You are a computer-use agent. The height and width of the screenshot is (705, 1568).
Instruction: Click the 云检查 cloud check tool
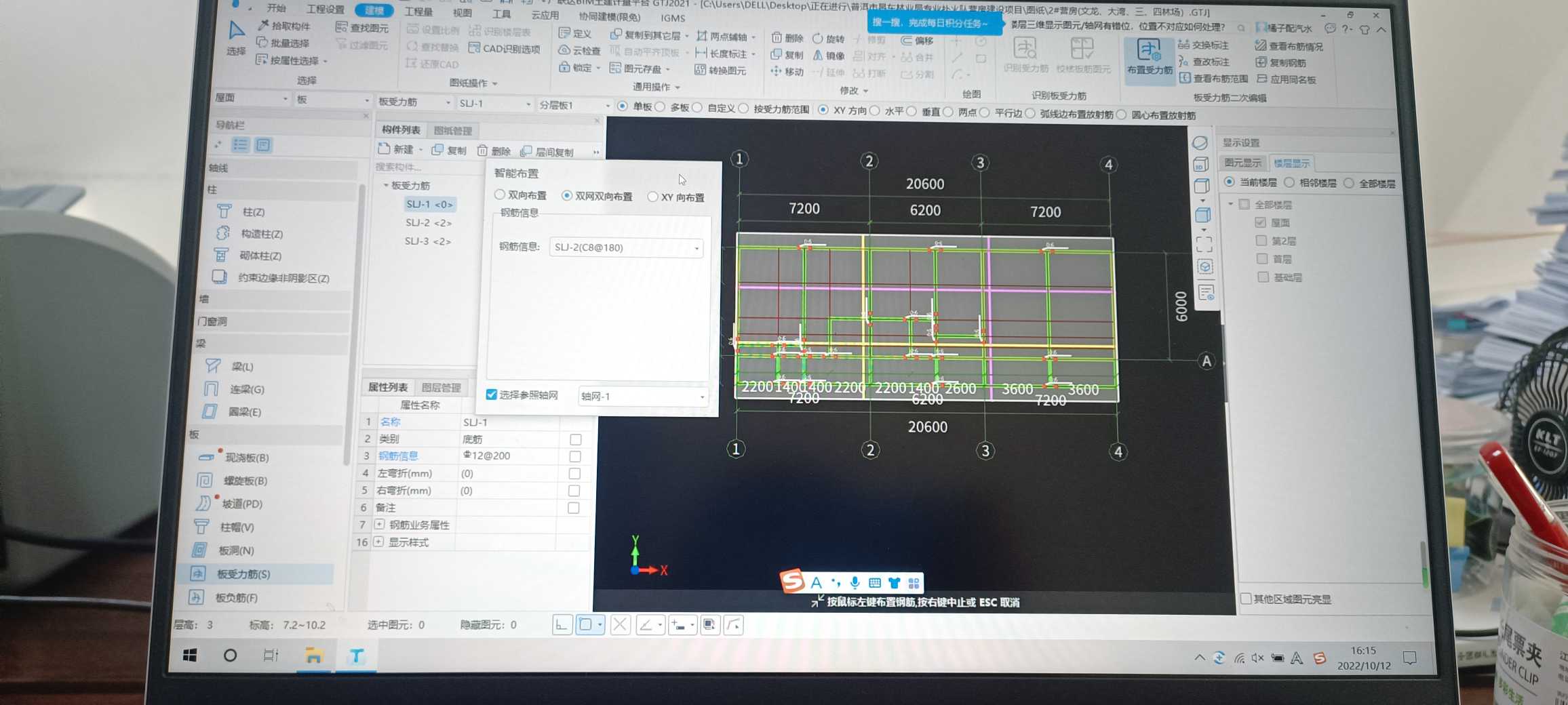[579, 50]
